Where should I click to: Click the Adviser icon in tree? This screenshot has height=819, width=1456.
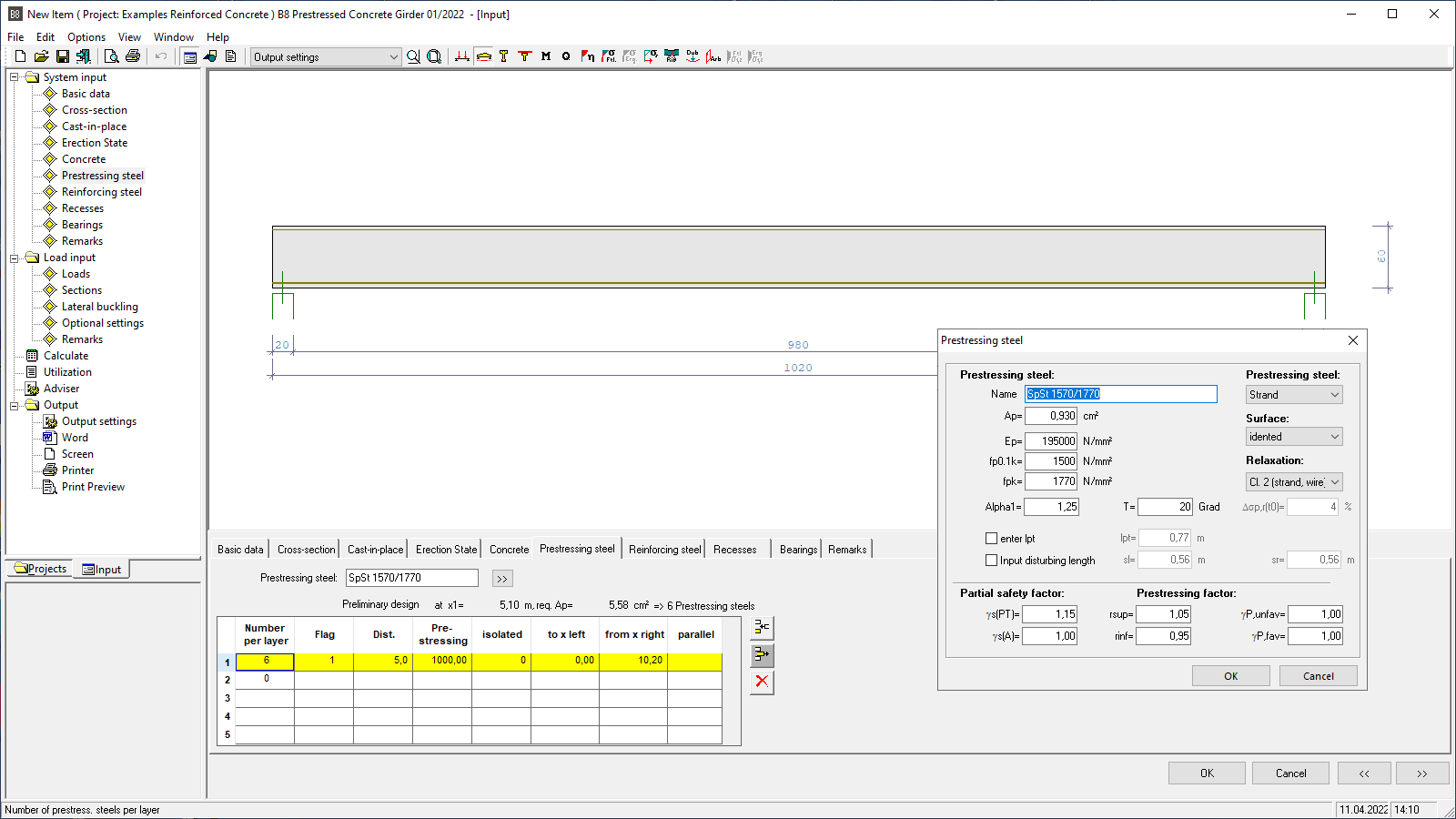coord(32,389)
